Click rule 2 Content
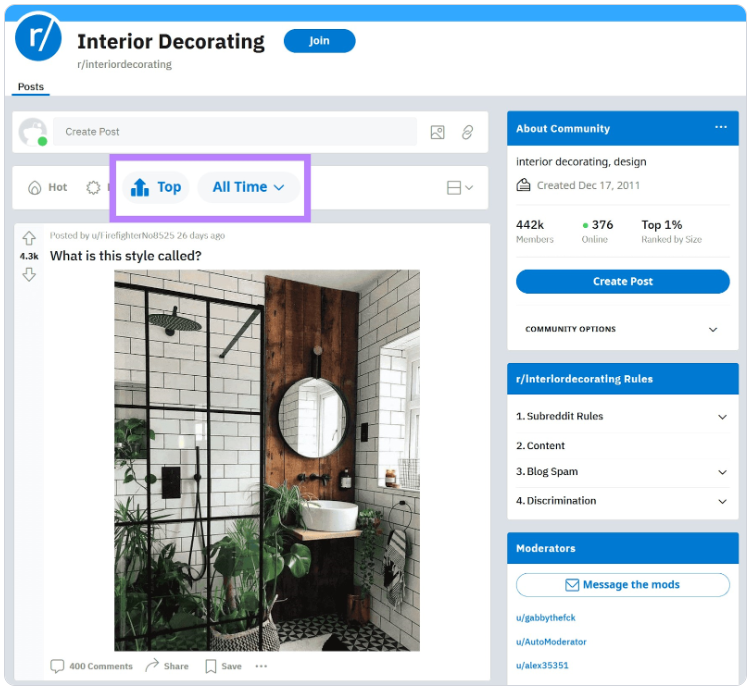753x690 pixels. point(540,446)
